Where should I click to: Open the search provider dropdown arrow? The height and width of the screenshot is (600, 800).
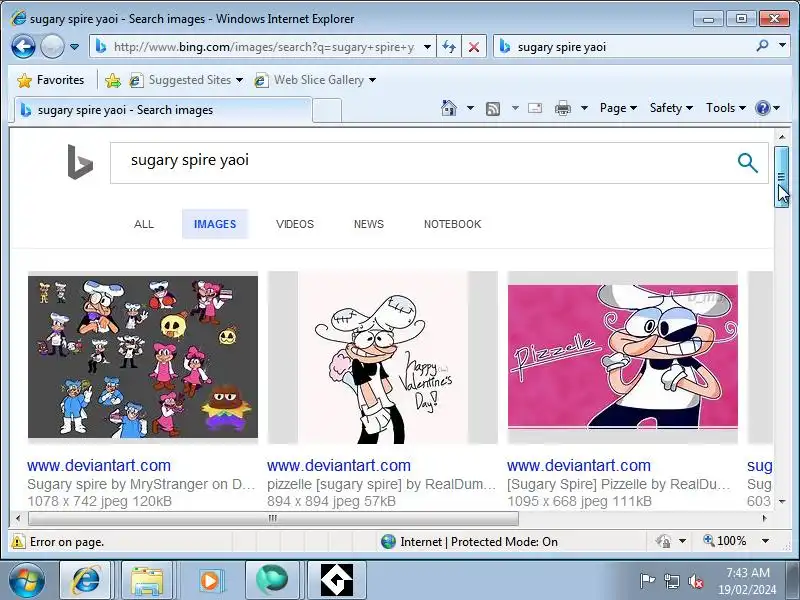[782, 45]
